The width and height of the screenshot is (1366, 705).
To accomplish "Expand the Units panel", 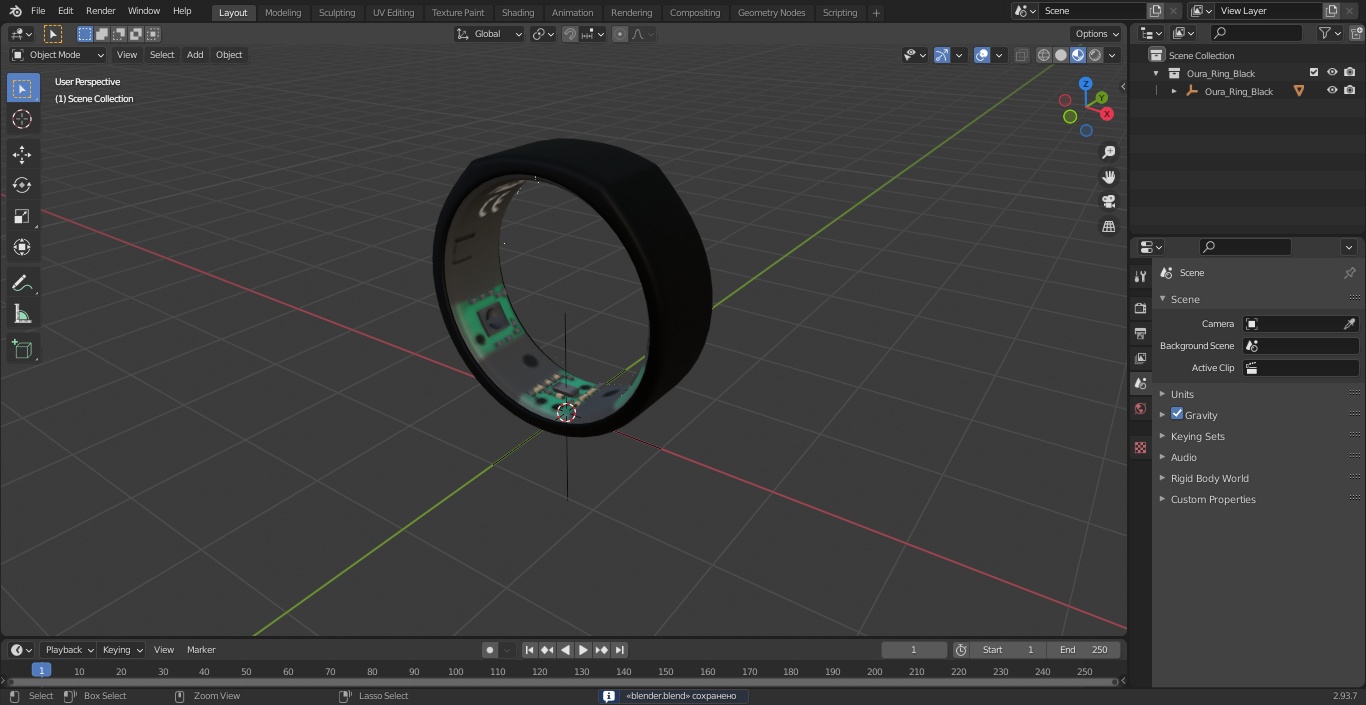I will [x=1182, y=394].
